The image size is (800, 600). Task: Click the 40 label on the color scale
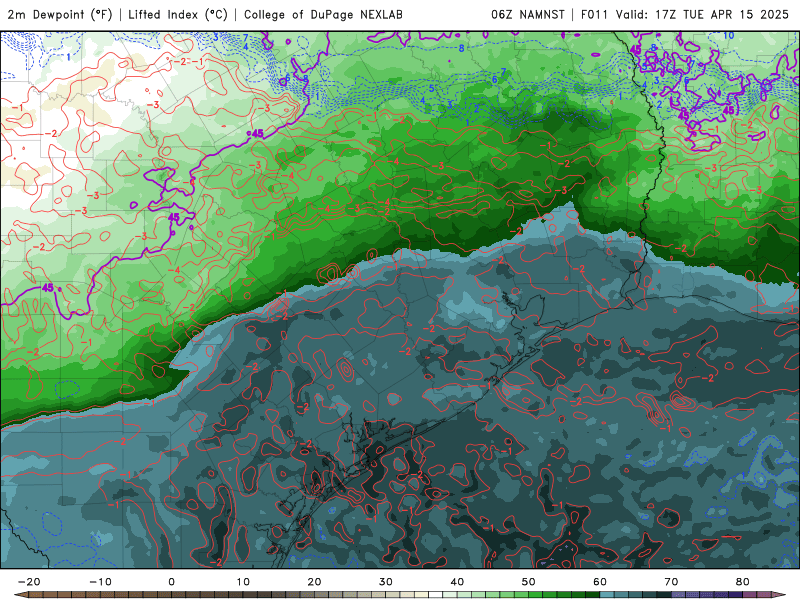click(x=457, y=582)
